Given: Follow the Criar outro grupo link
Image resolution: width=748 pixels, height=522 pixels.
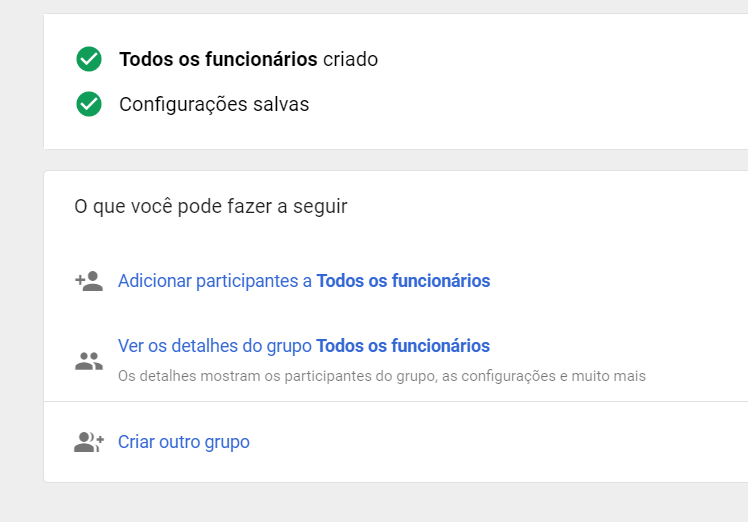Looking at the screenshot, I should 184,442.
